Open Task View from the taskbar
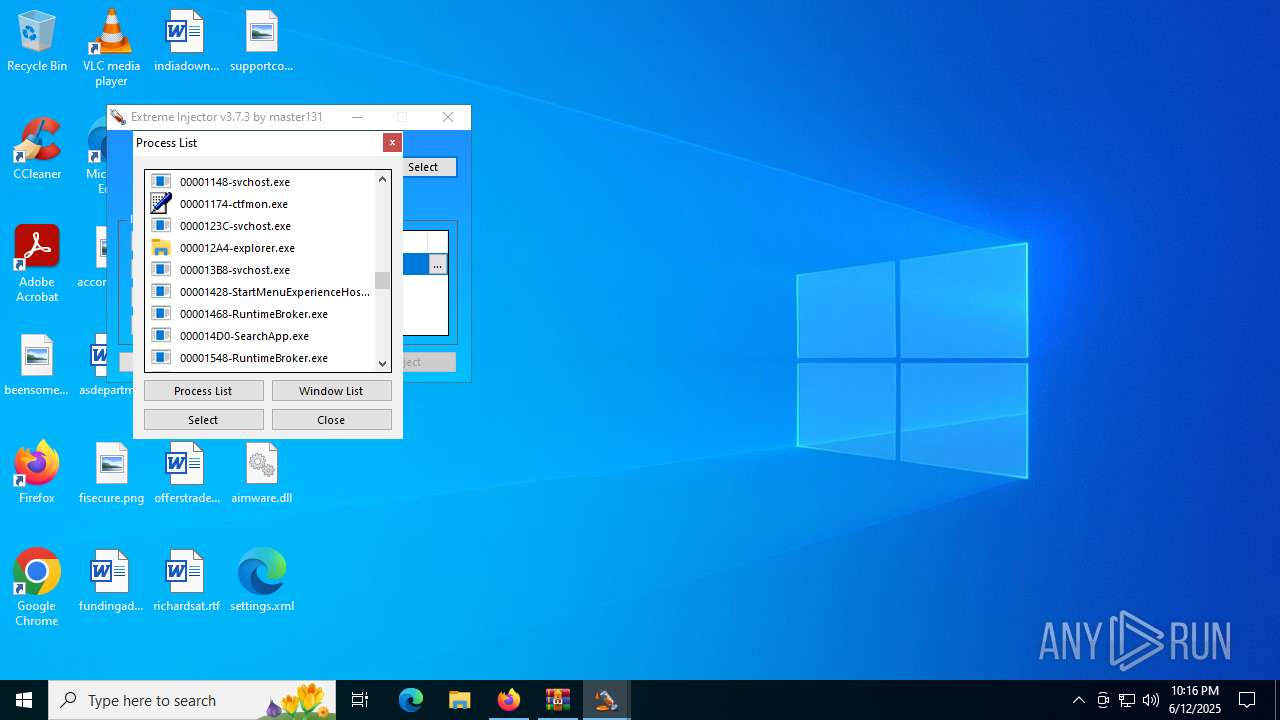 click(360, 700)
